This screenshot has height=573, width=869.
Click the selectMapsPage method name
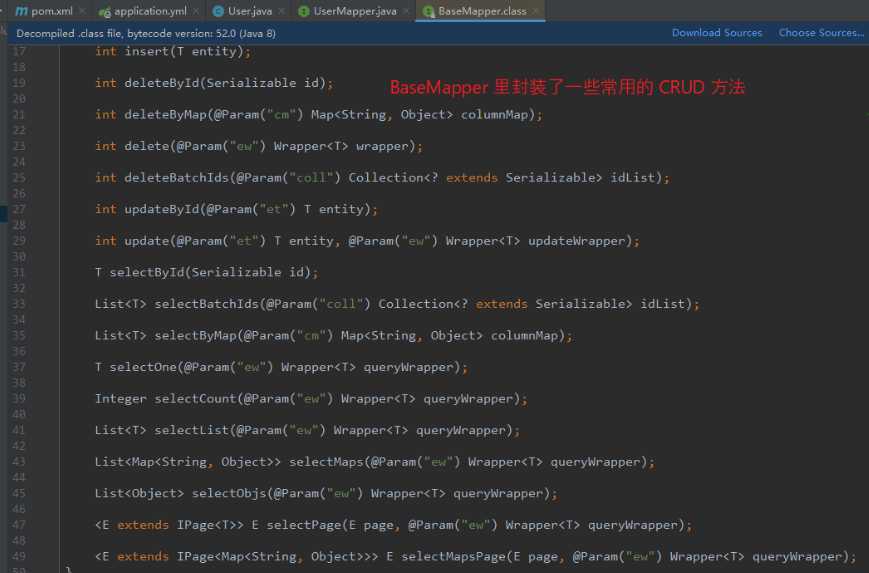(453, 556)
